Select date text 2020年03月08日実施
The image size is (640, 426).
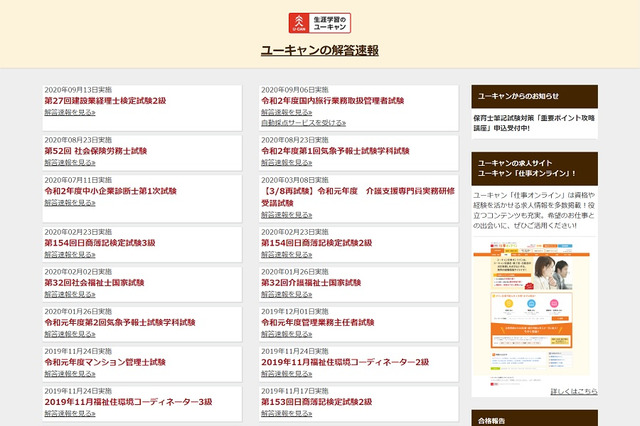(x=295, y=180)
